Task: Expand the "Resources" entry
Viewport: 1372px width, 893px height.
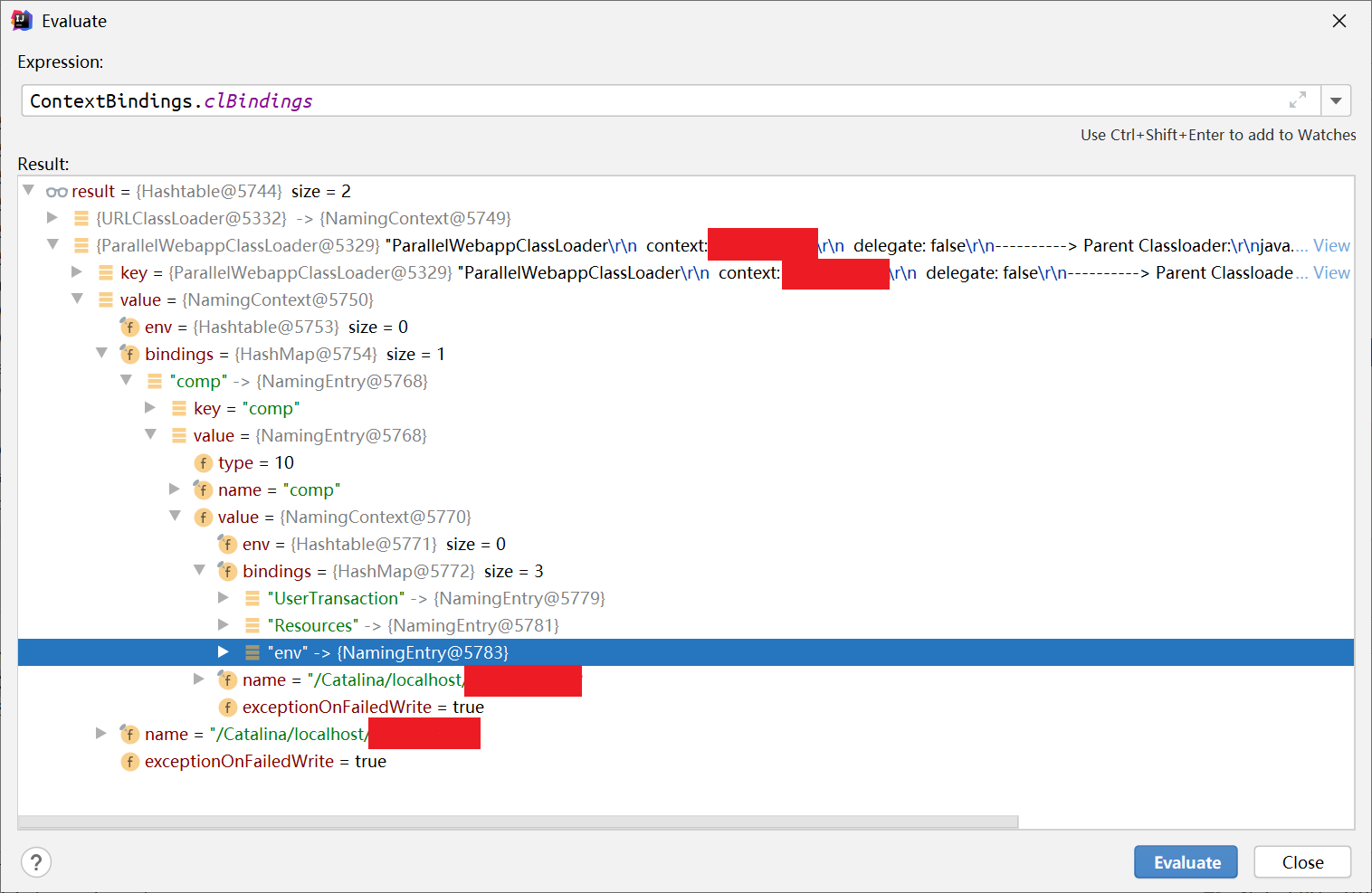Action: tap(224, 625)
